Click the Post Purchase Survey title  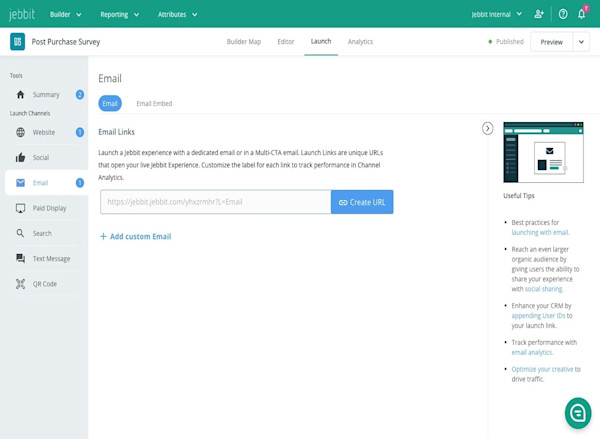coord(66,42)
